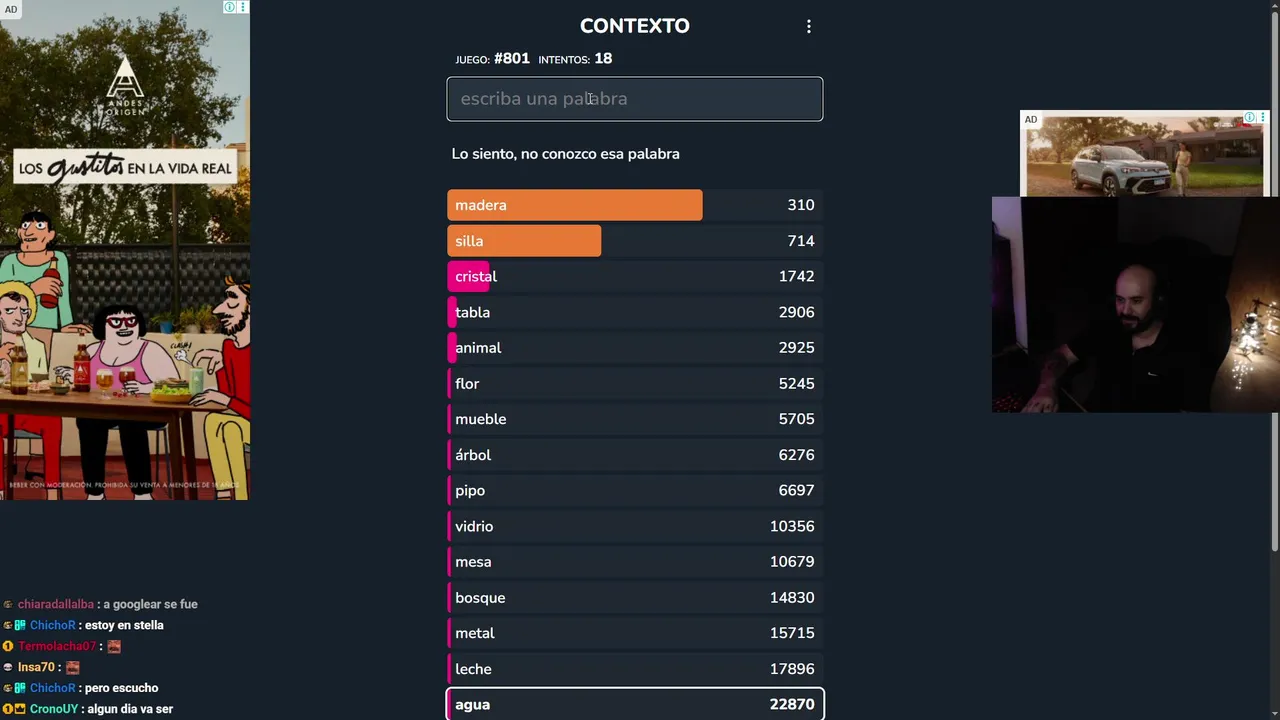
Task: Click the pink "cristal" progress bar
Action: 470,277
